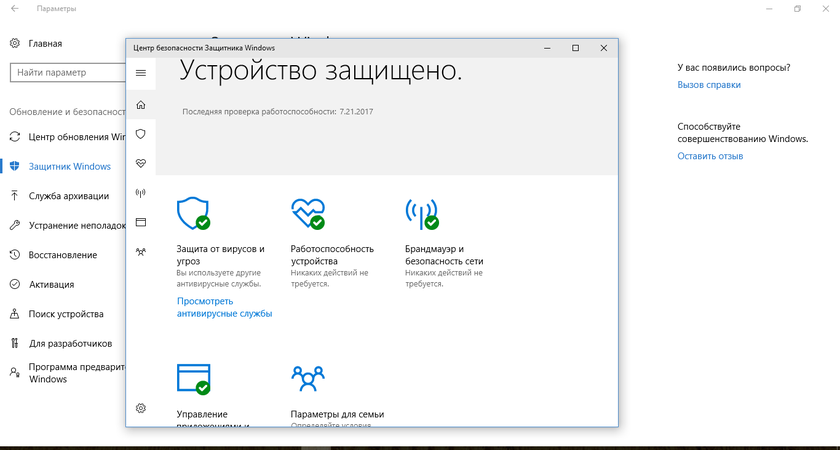This screenshot has height=450, width=840.
Task: Open the Брандмауэр и безопасность сети tile
Action: coord(421,212)
